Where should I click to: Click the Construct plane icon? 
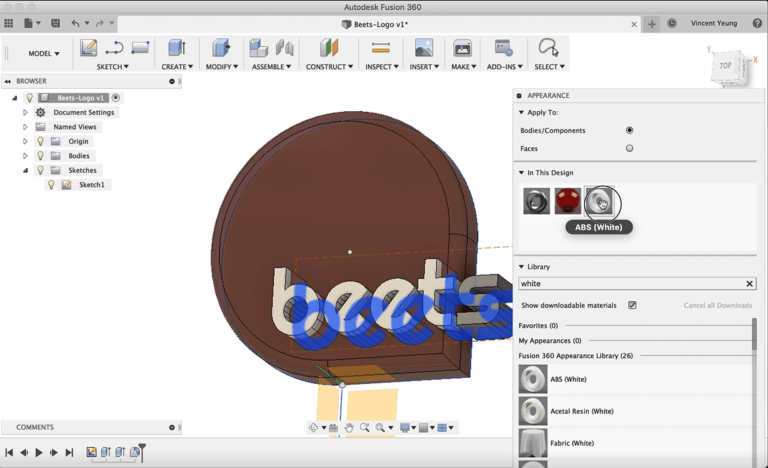click(329, 48)
